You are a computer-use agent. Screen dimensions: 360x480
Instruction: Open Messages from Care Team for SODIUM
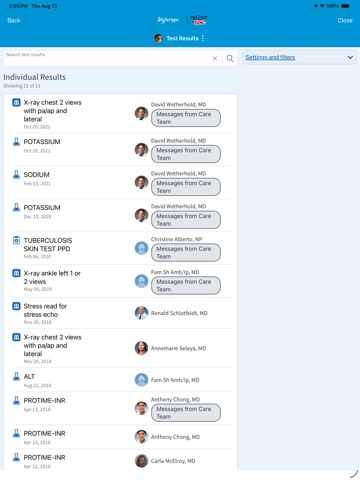pos(186,187)
